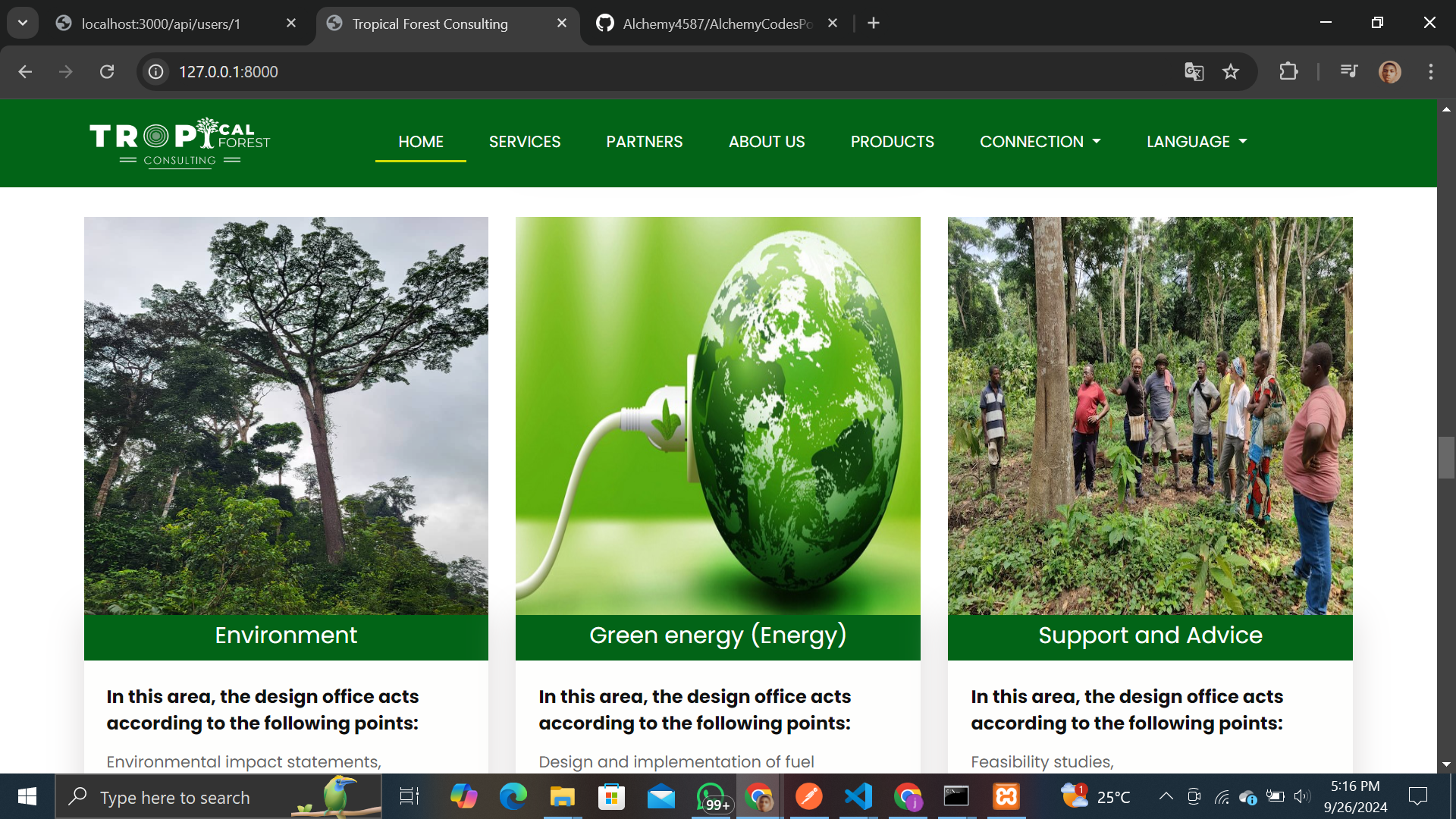Go to the SERVICES page
The image size is (1456, 819).
[x=524, y=142]
